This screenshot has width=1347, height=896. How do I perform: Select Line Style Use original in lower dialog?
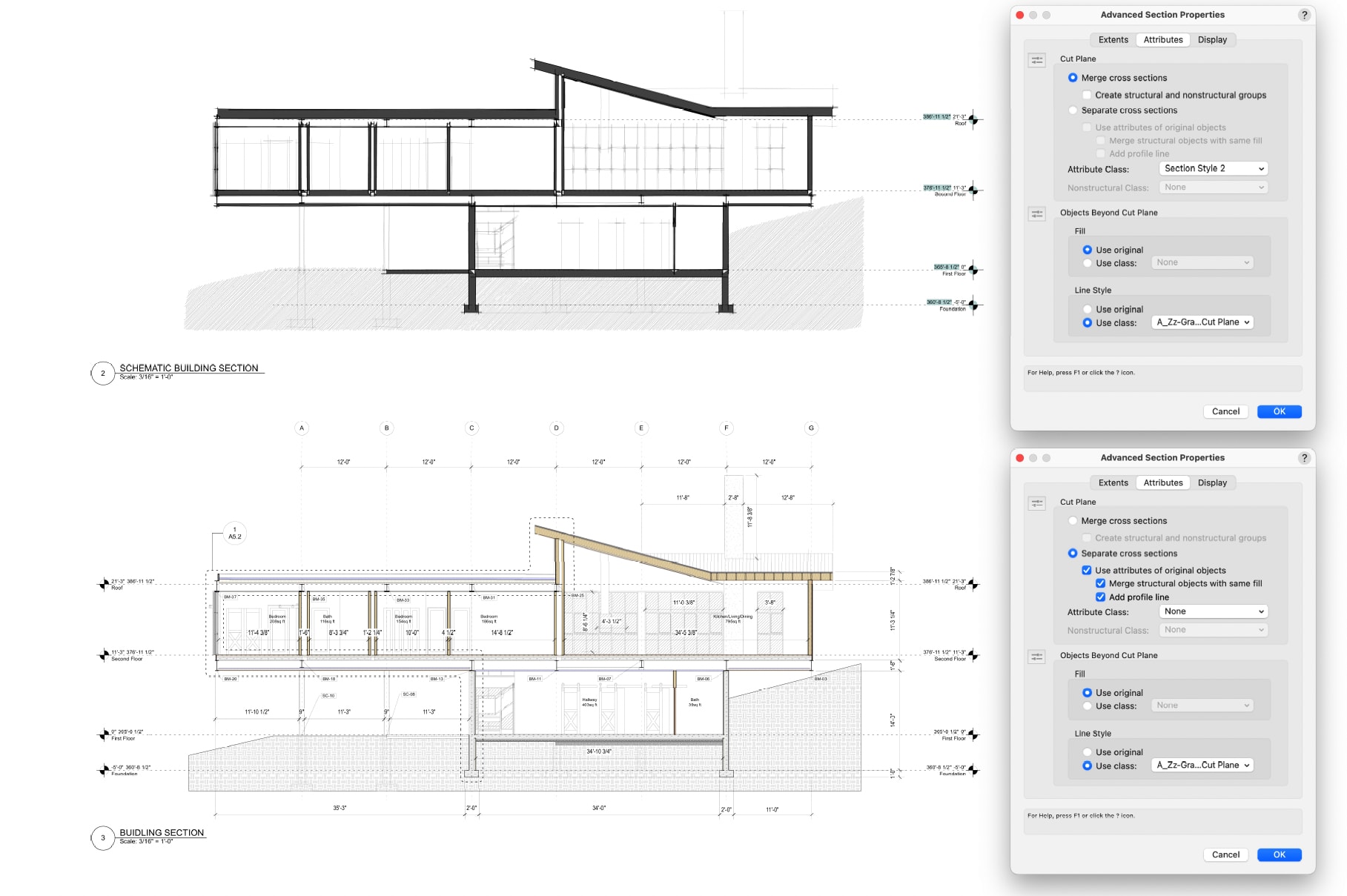pyautogui.click(x=1088, y=752)
